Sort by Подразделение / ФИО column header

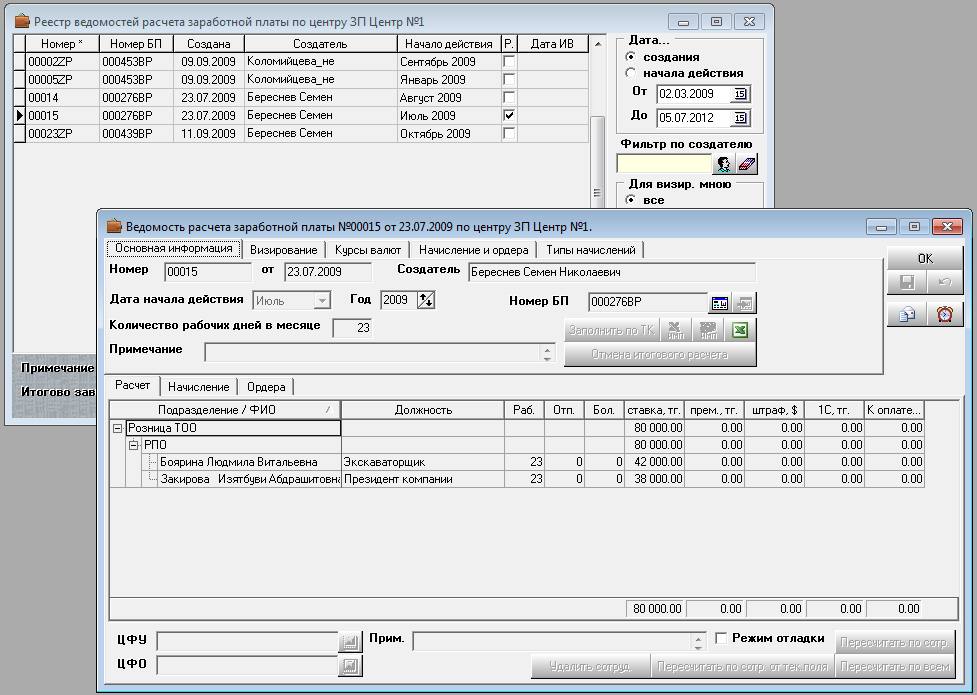pos(225,410)
